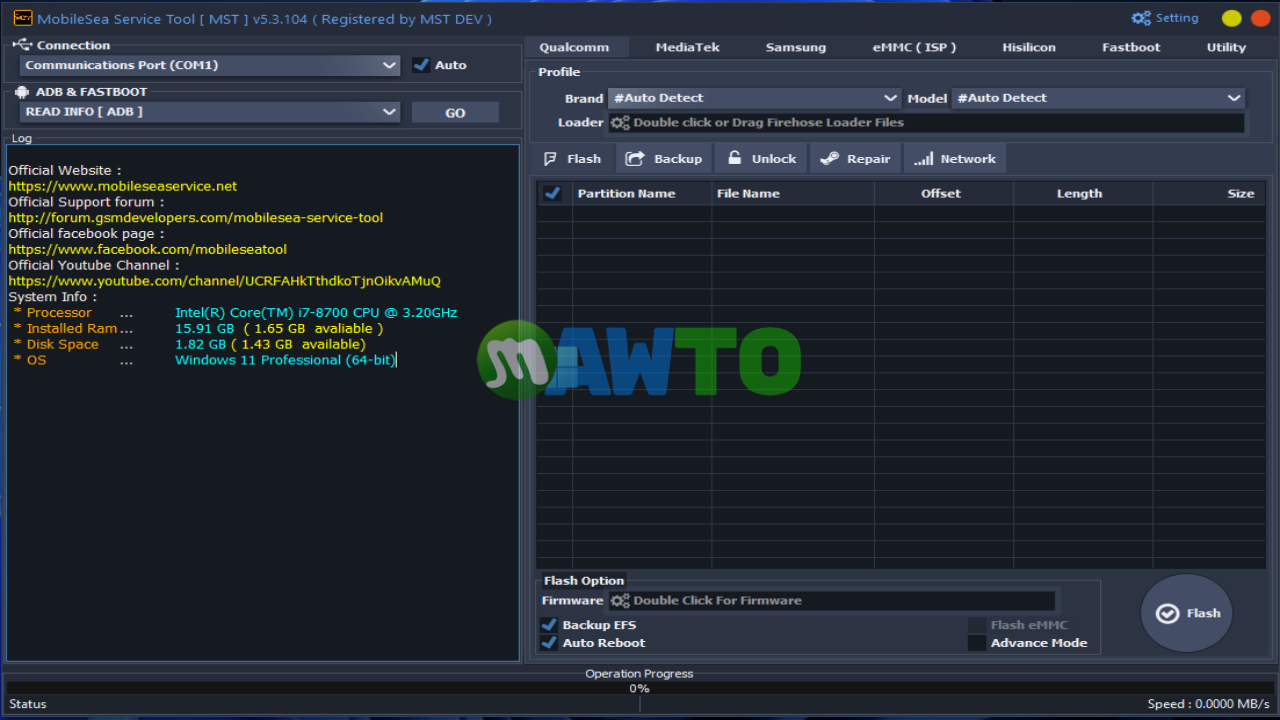
Task: Select the Backup sub-tab
Action: coord(664,159)
